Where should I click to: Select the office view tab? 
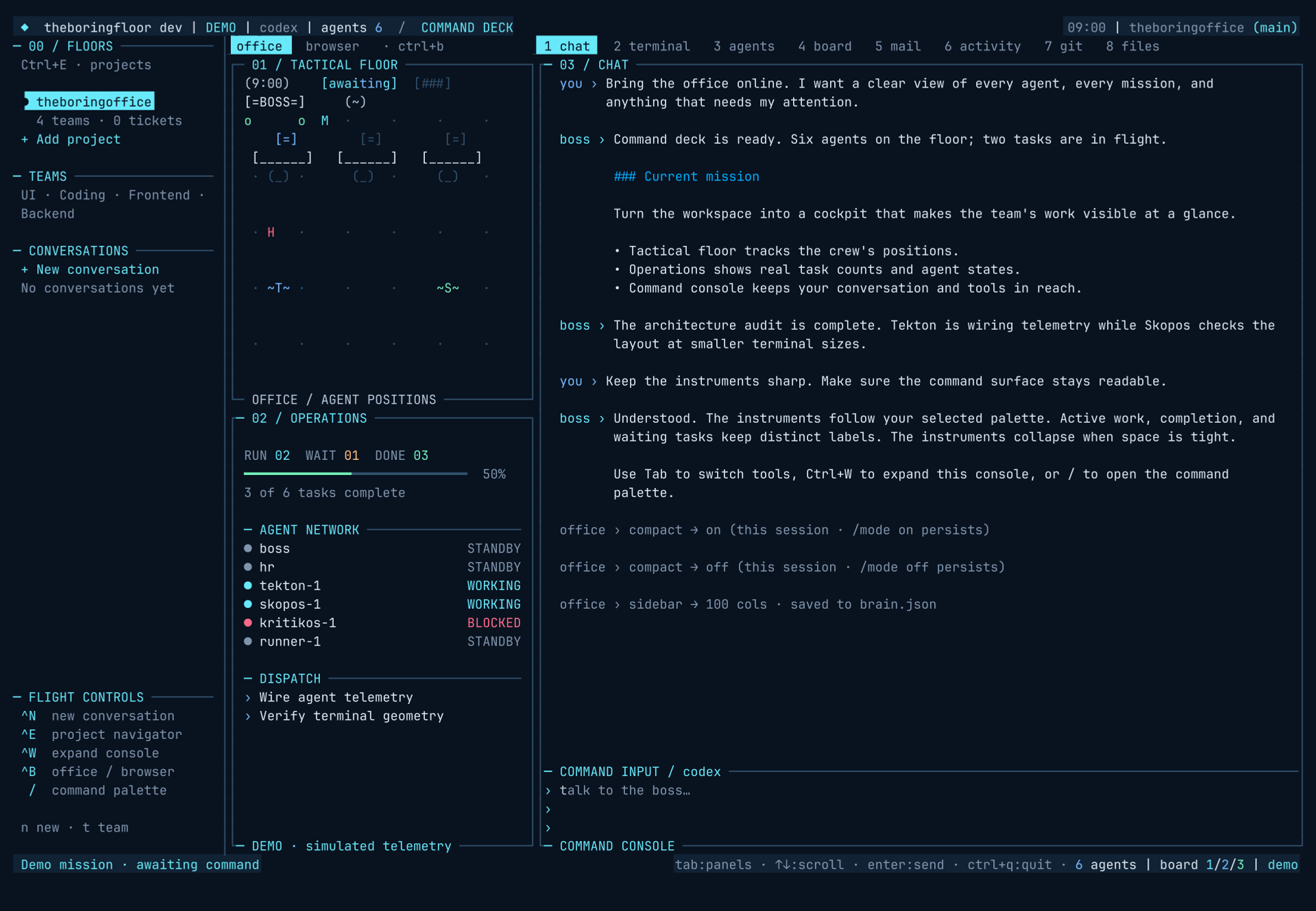tap(260, 46)
